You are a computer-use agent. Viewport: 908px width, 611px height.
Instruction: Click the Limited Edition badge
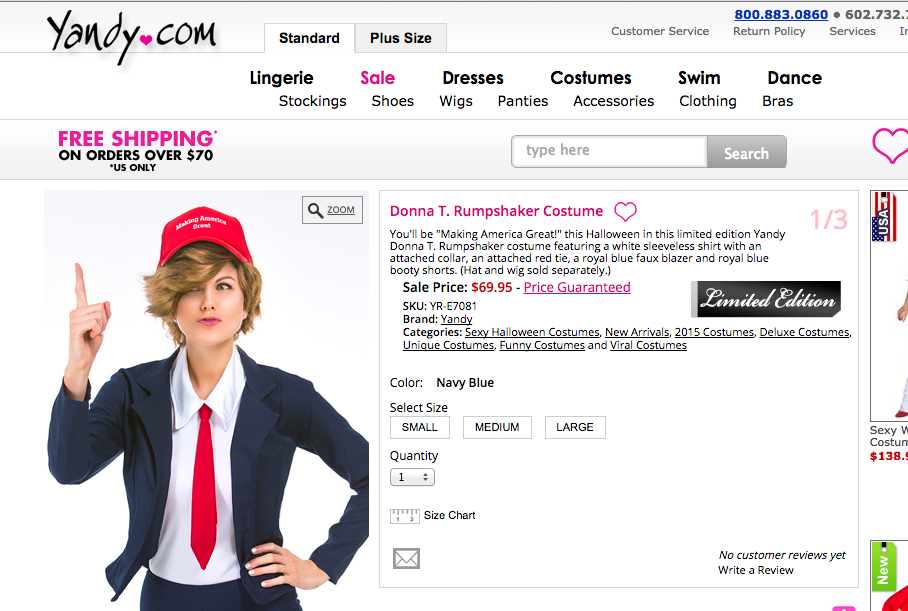[x=766, y=299]
